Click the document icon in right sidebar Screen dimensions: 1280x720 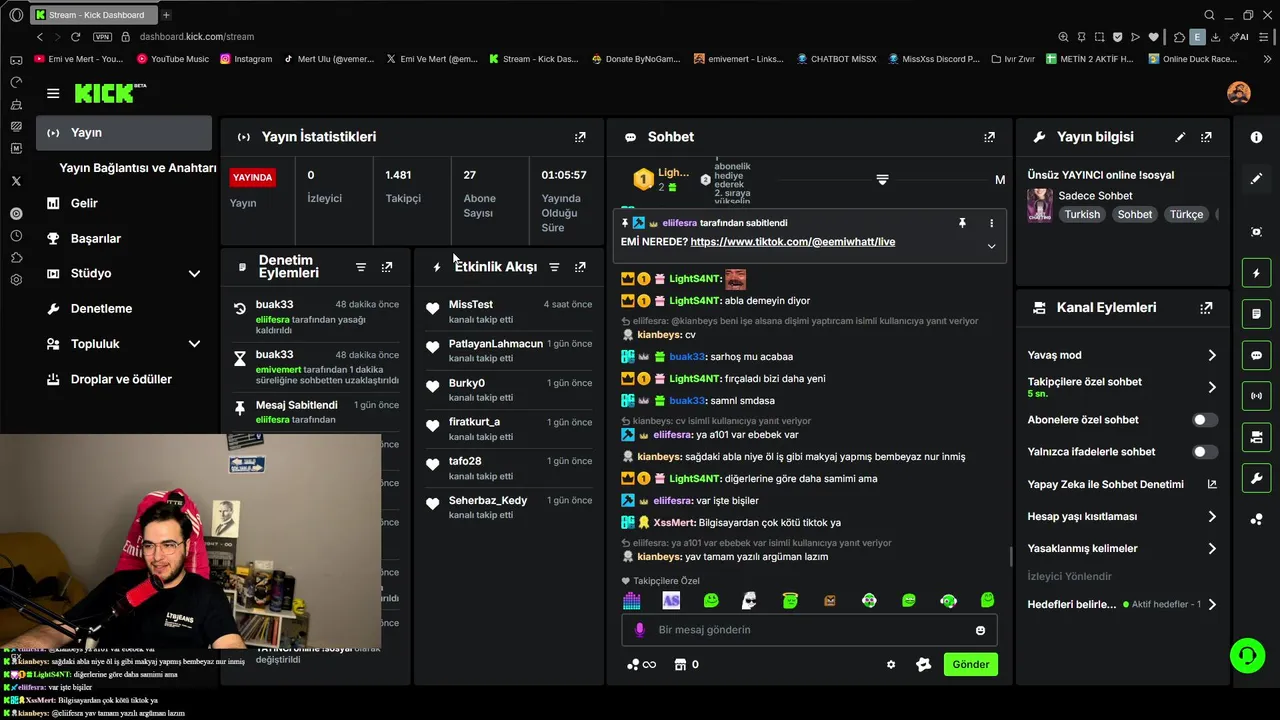pos(1256,313)
